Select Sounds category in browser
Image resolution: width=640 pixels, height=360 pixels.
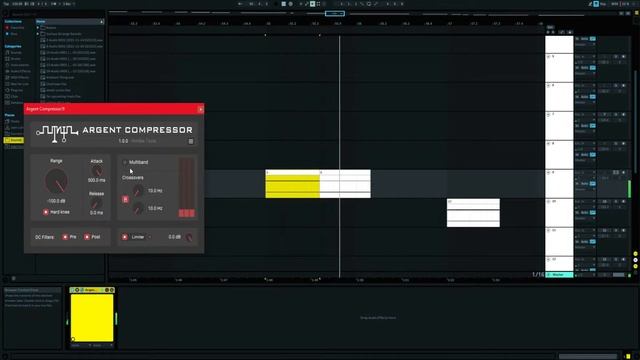pyautogui.click(x=16, y=53)
